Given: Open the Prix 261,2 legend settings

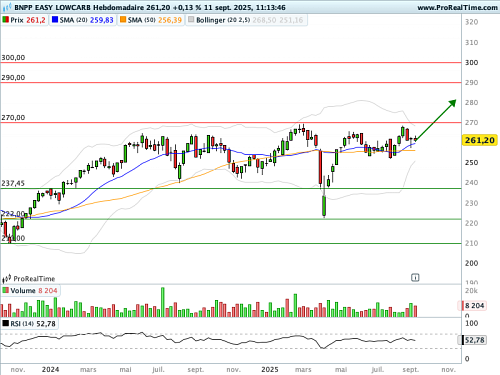Looking at the screenshot, I should 25,20.
